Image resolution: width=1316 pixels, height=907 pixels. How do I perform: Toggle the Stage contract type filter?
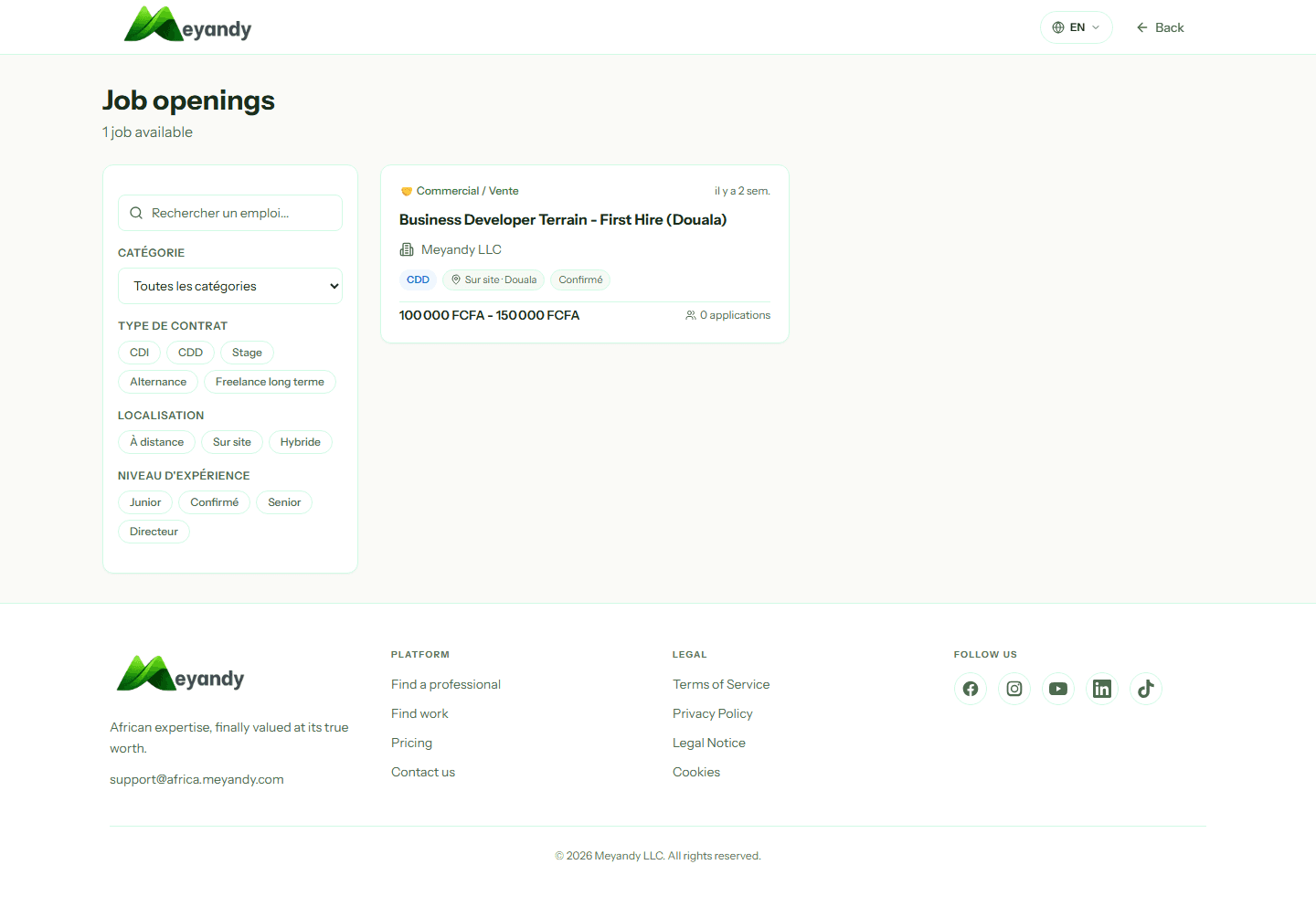tap(247, 353)
